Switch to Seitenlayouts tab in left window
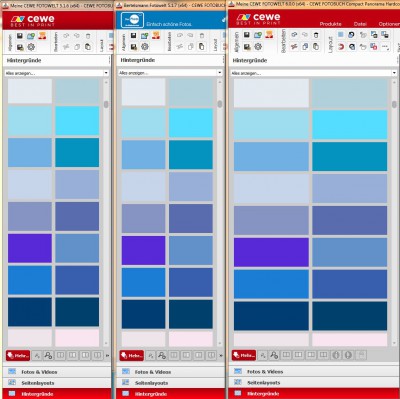The height and width of the screenshot is (399, 400). [56, 383]
